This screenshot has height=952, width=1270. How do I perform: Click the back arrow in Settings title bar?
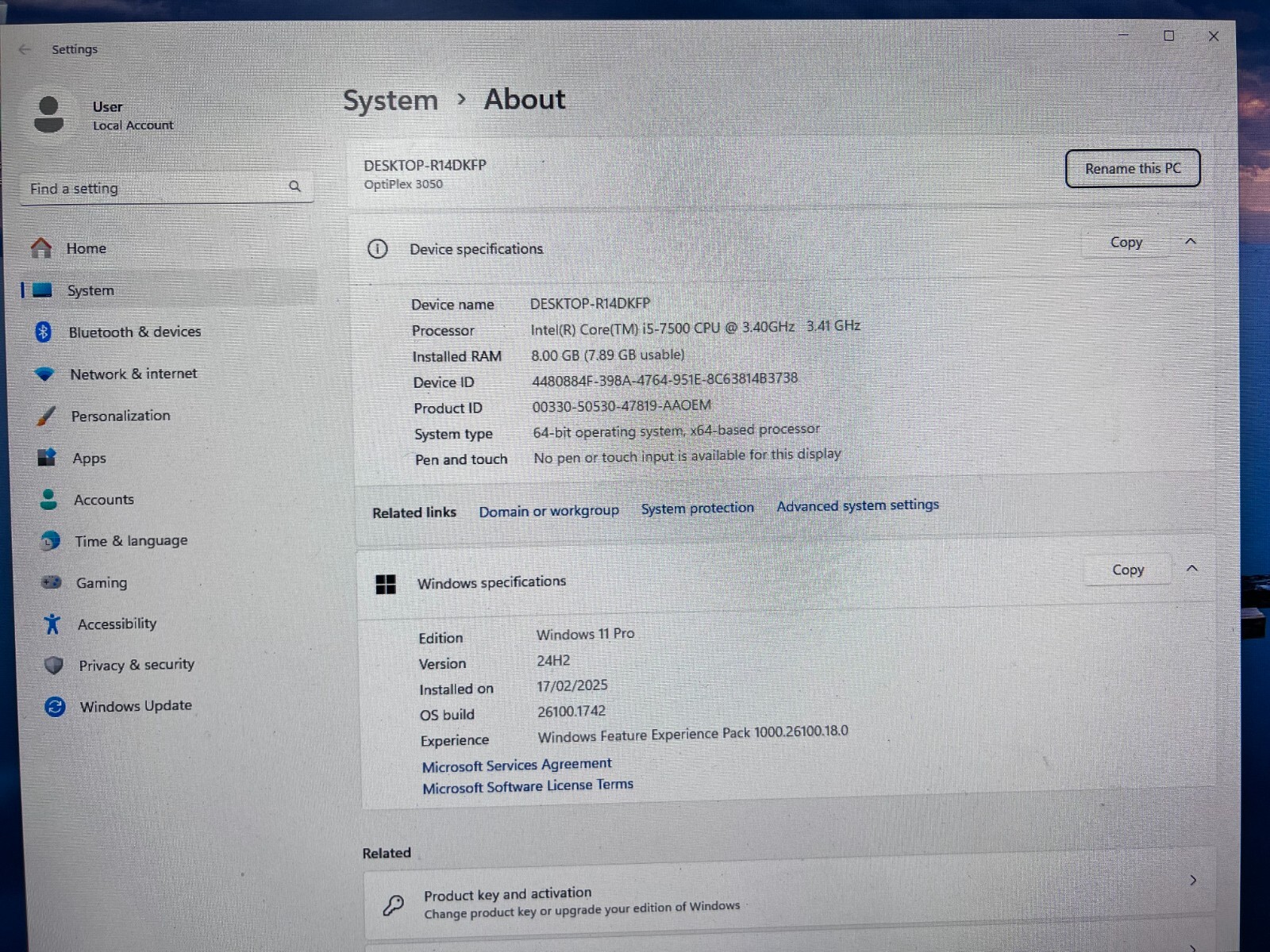coord(25,49)
